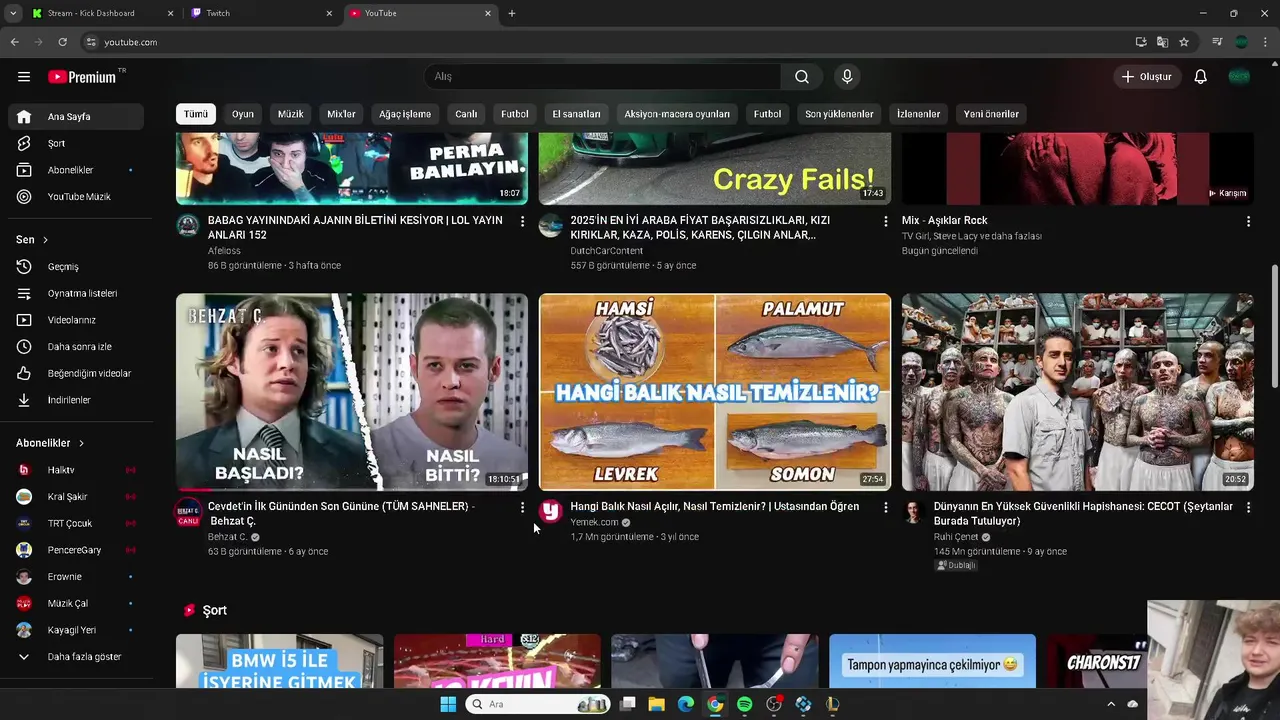Open Geçmiş history
1280x720 pixels.
point(76,267)
